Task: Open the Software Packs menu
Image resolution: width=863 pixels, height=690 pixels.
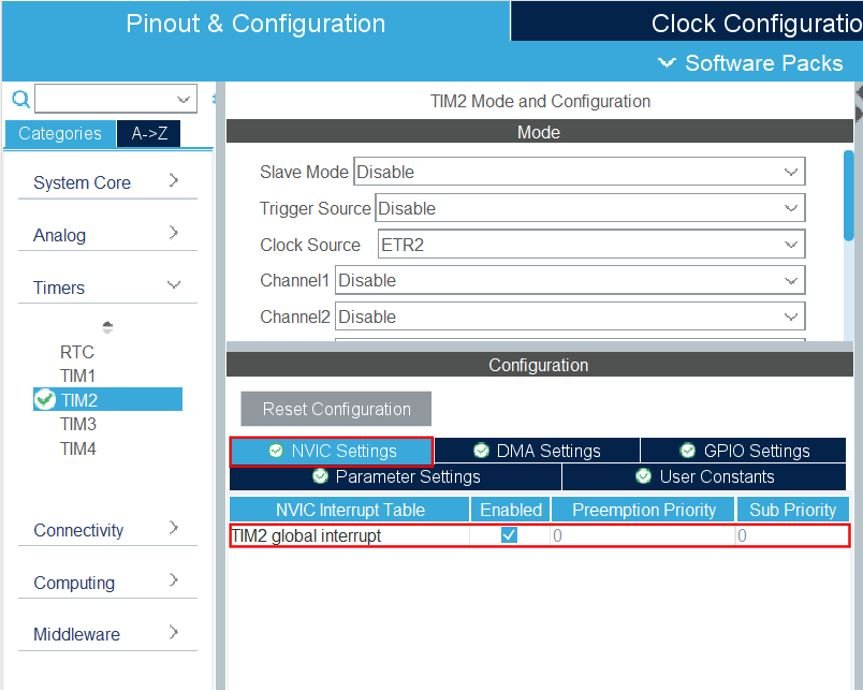Action: (x=751, y=63)
